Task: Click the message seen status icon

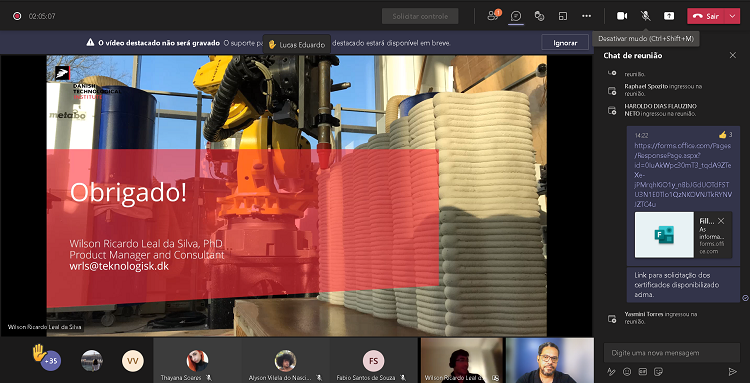Action: (745, 297)
